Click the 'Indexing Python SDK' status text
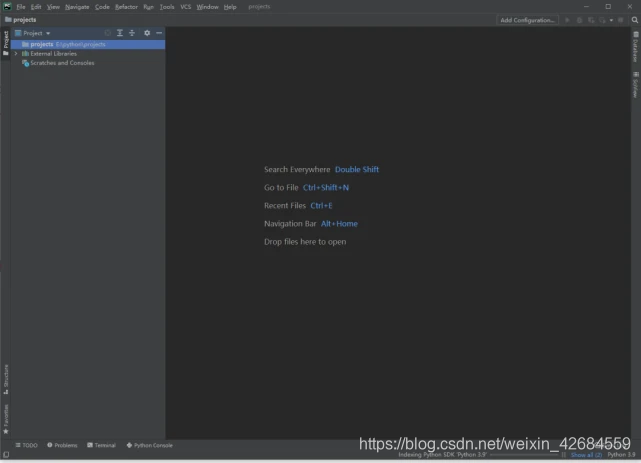Screen dimensions: 641x463 point(443,455)
